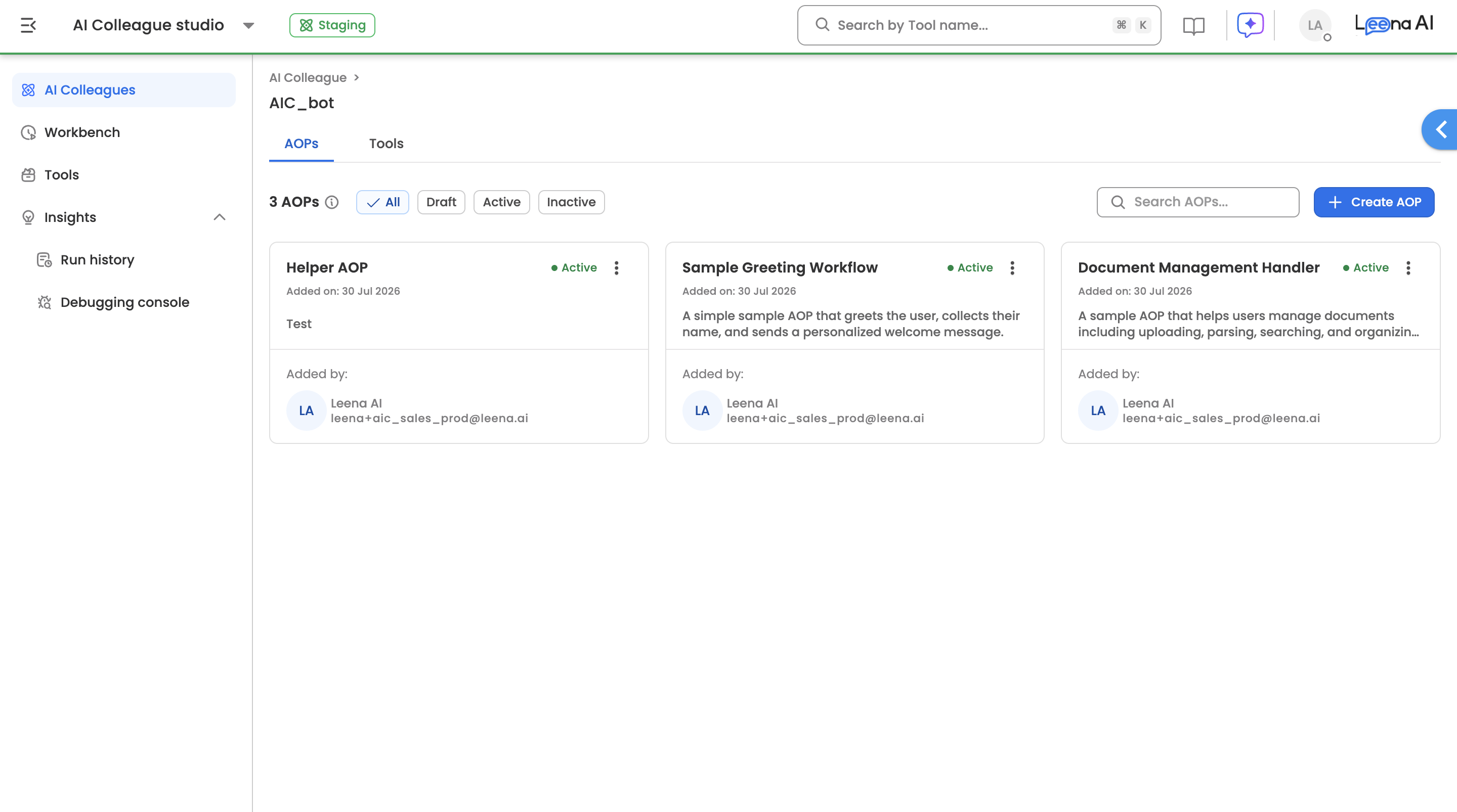Click the Leena AI logo
The width and height of the screenshot is (1457, 812).
pyautogui.click(x=1394, y=24)
